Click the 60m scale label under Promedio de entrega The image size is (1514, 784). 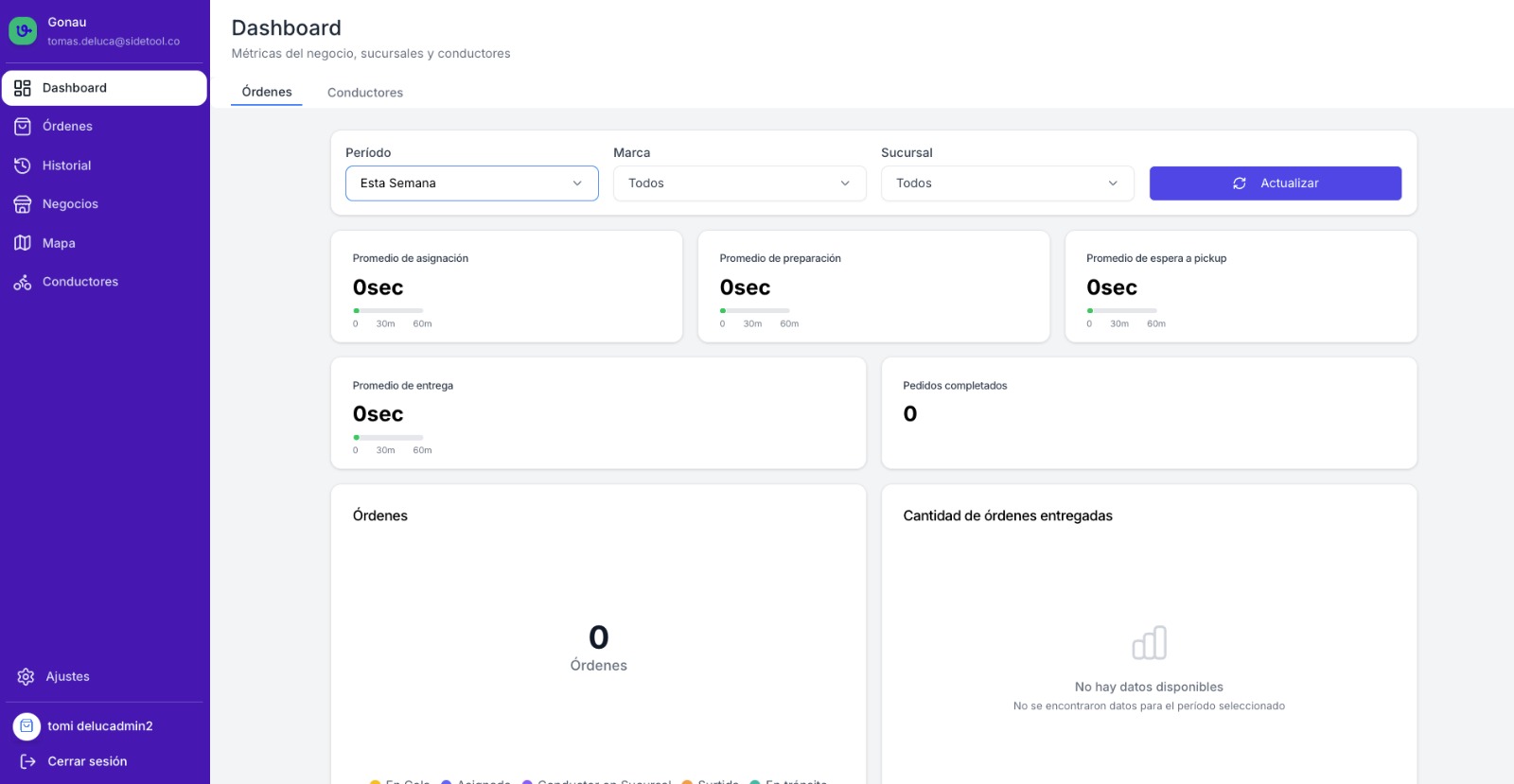click(x=422, y=450)
